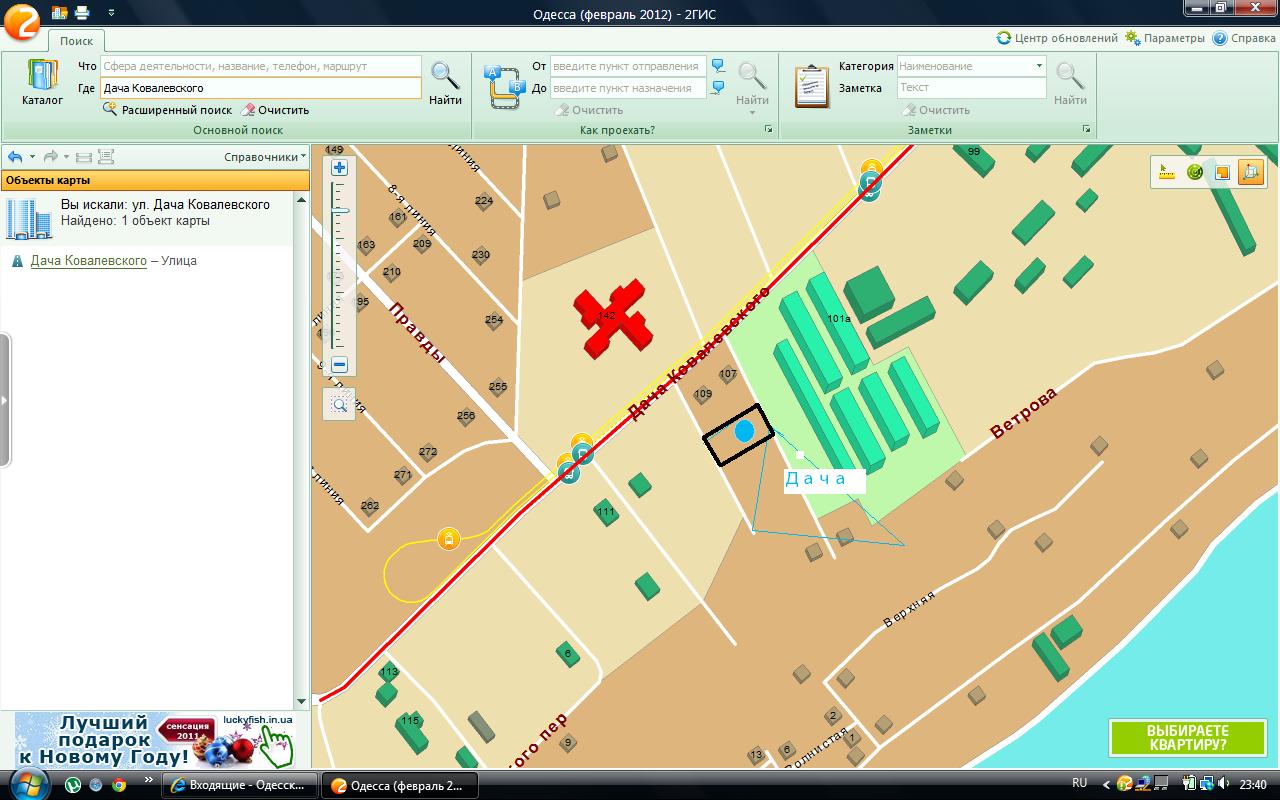
Task: Select the green radius search tool
Action: pos(1194,172)
